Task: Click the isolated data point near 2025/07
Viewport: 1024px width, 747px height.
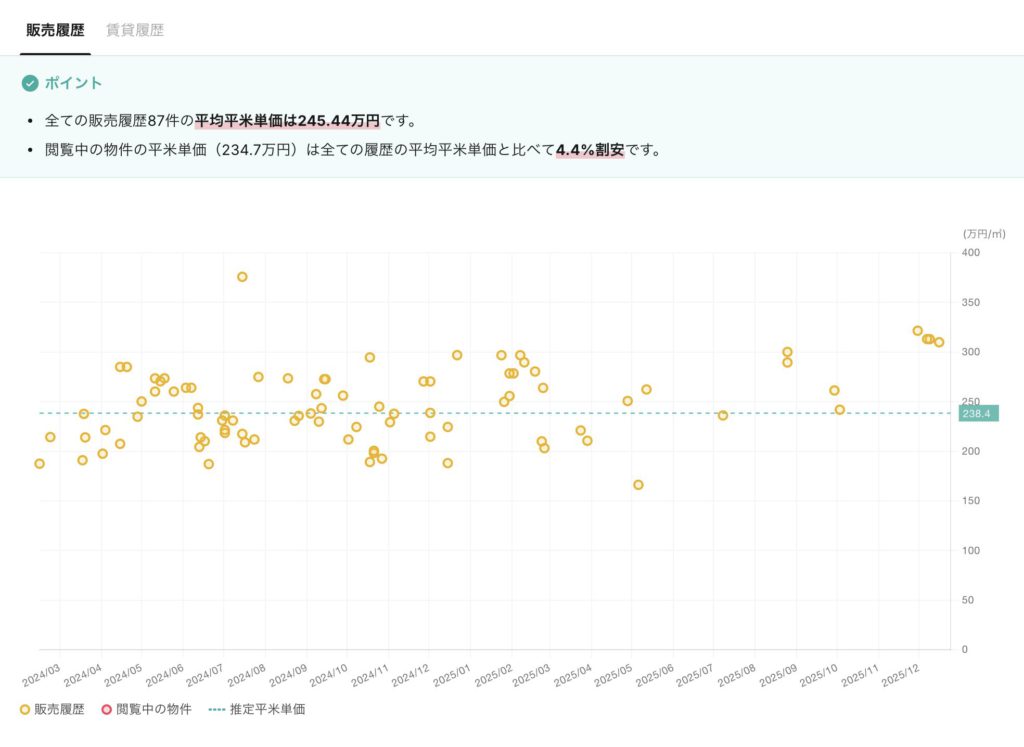Action: 723,415
